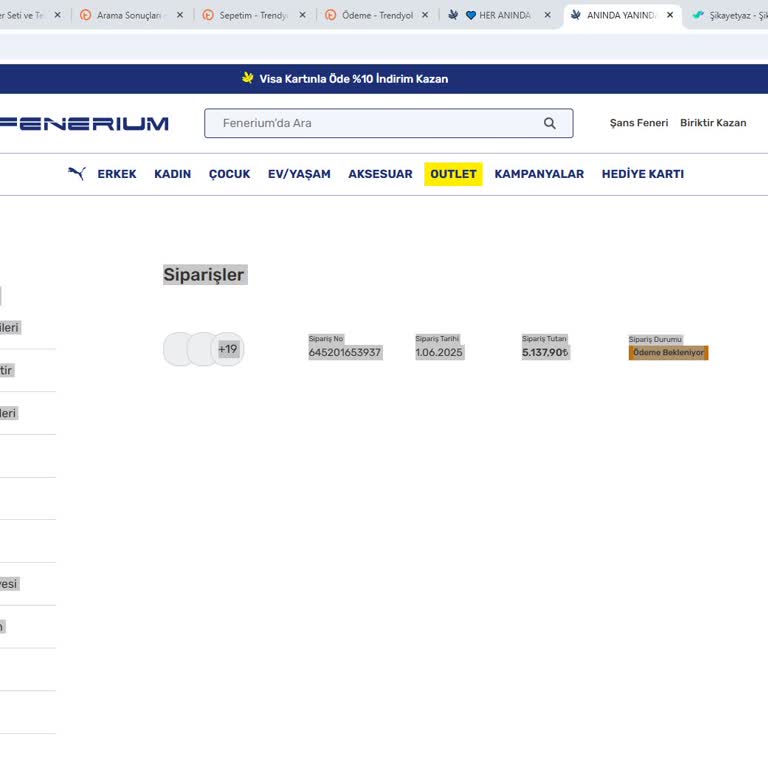Click the Sipariş Tutarı label
This screenshot has width=768, height=768.
point(544,338)
